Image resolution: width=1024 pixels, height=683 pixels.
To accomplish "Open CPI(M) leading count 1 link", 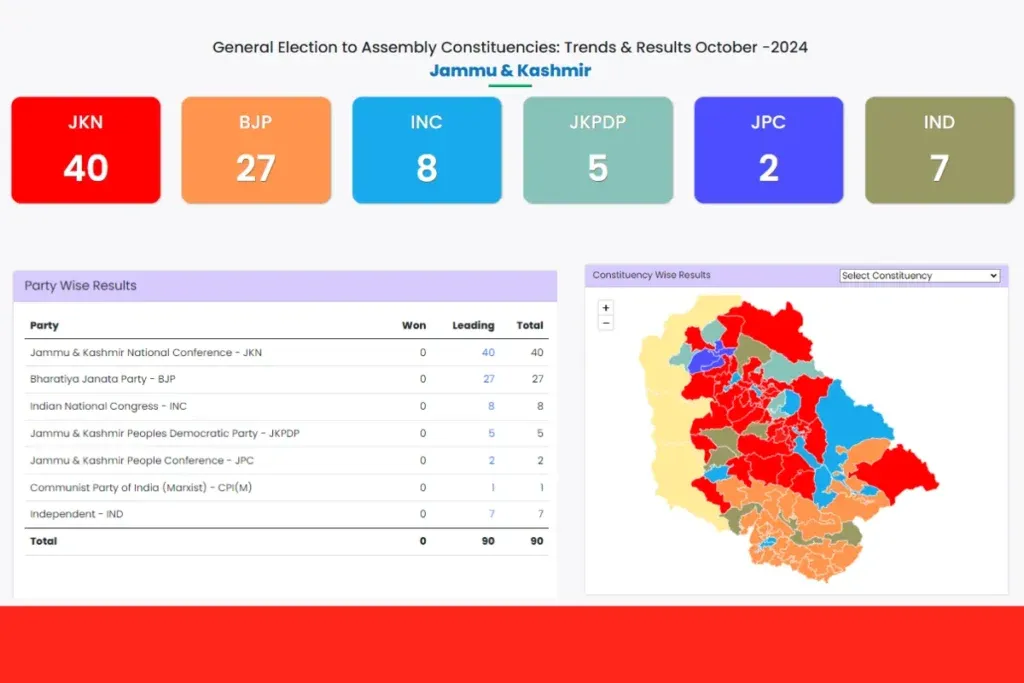I will [492, 487].
